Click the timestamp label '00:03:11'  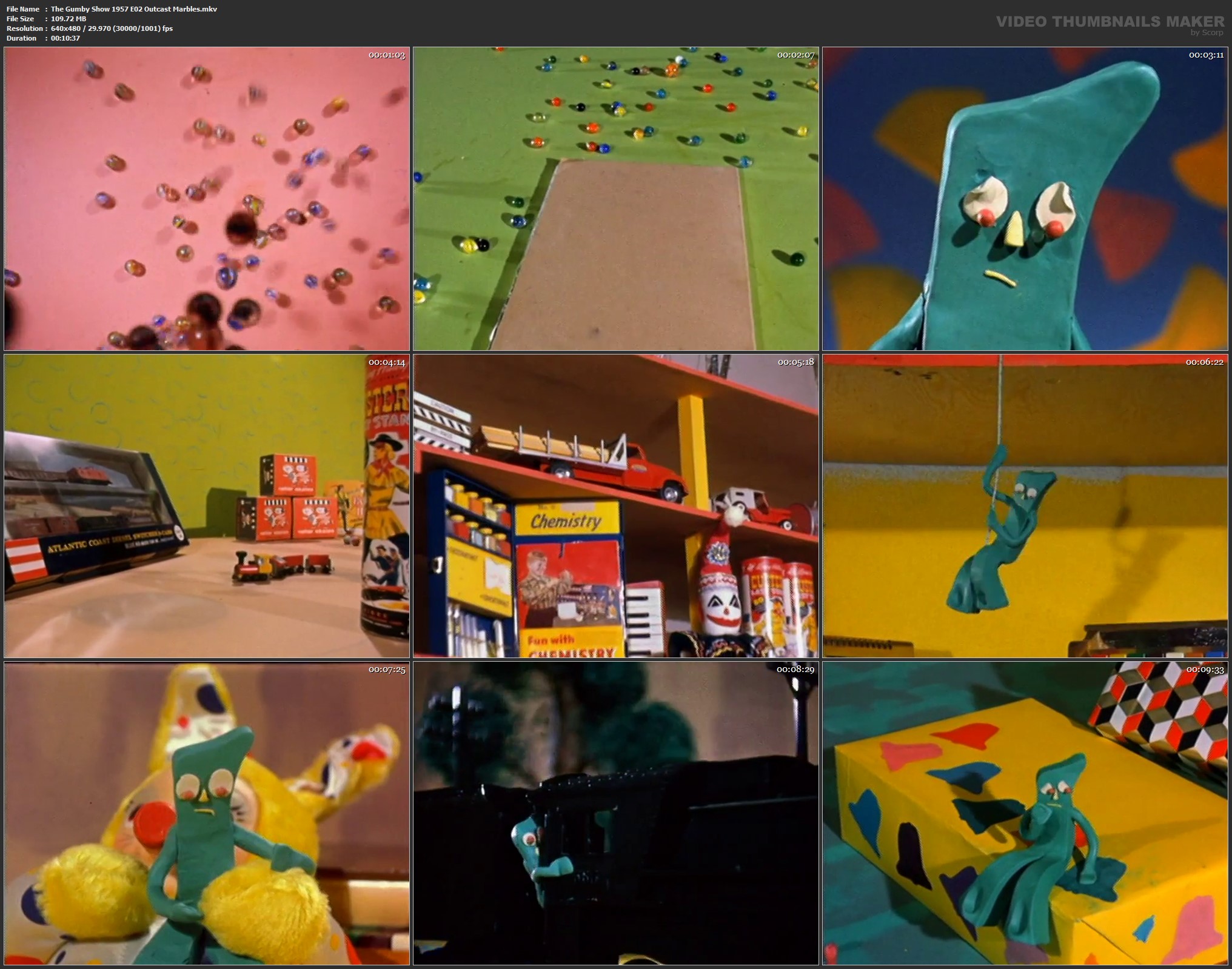click(1206, 55)
